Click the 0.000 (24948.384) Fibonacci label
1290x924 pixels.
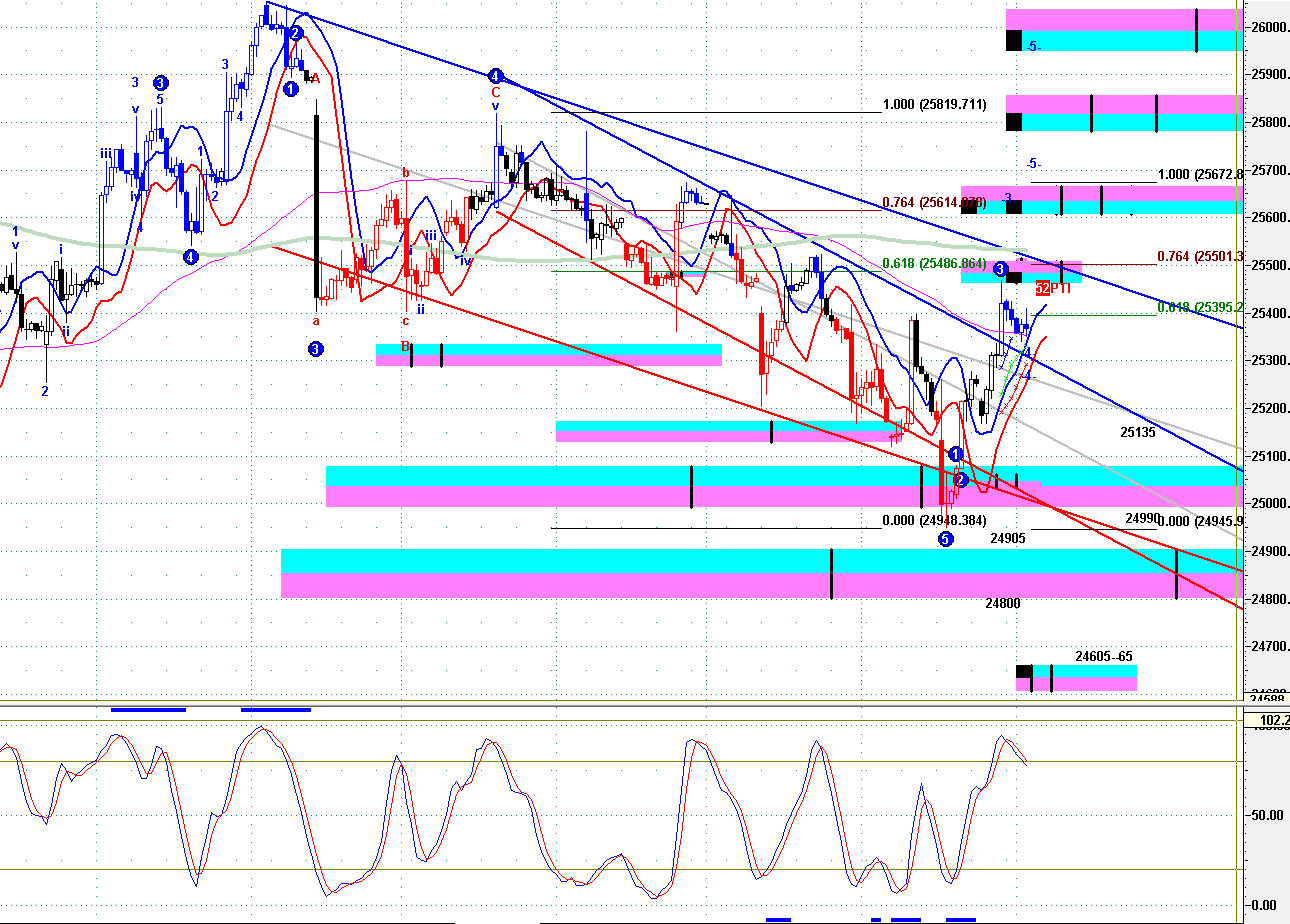point(935,521)
